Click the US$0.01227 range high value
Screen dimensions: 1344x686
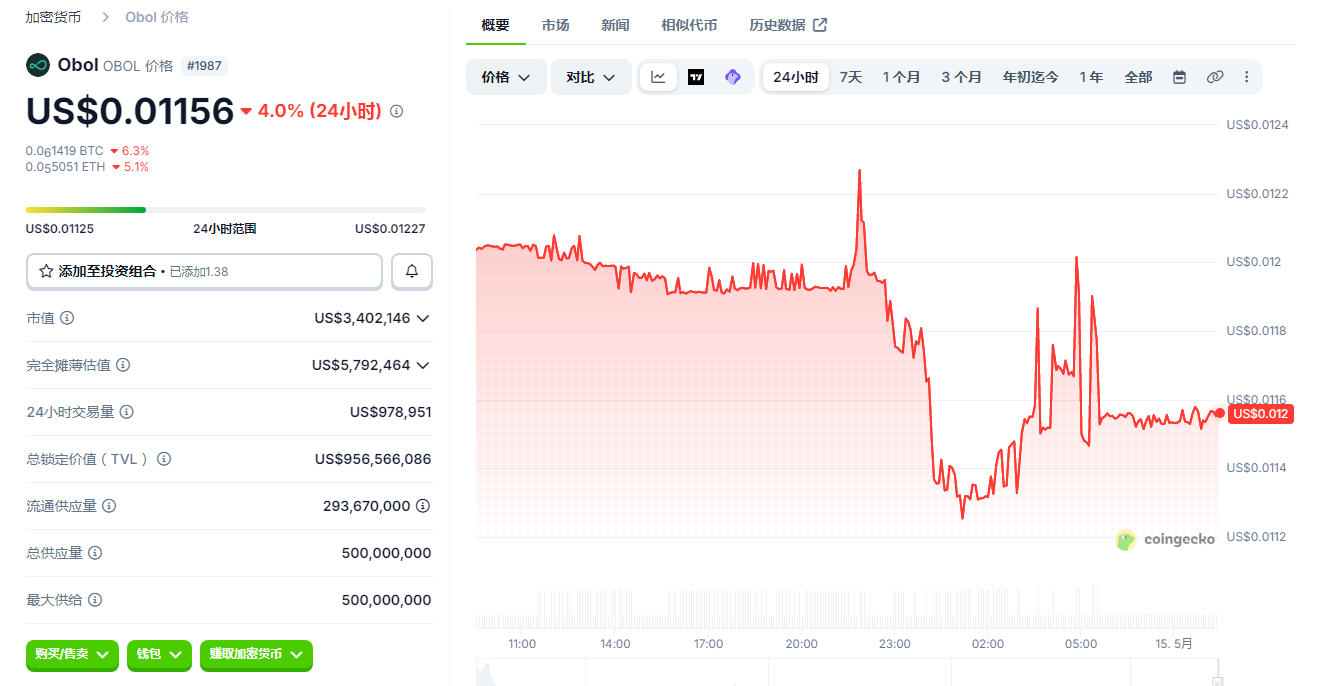click(x=390, y=229)
